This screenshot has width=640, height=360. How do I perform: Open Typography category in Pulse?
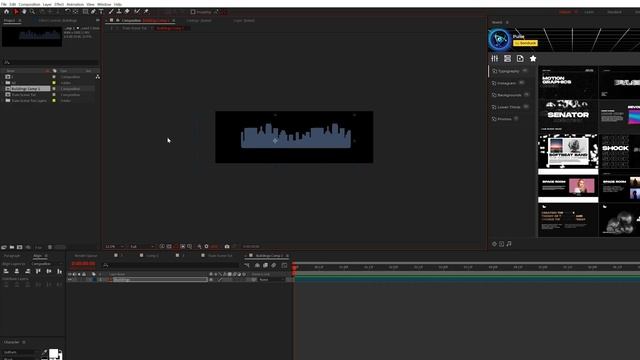pos(509,71)
